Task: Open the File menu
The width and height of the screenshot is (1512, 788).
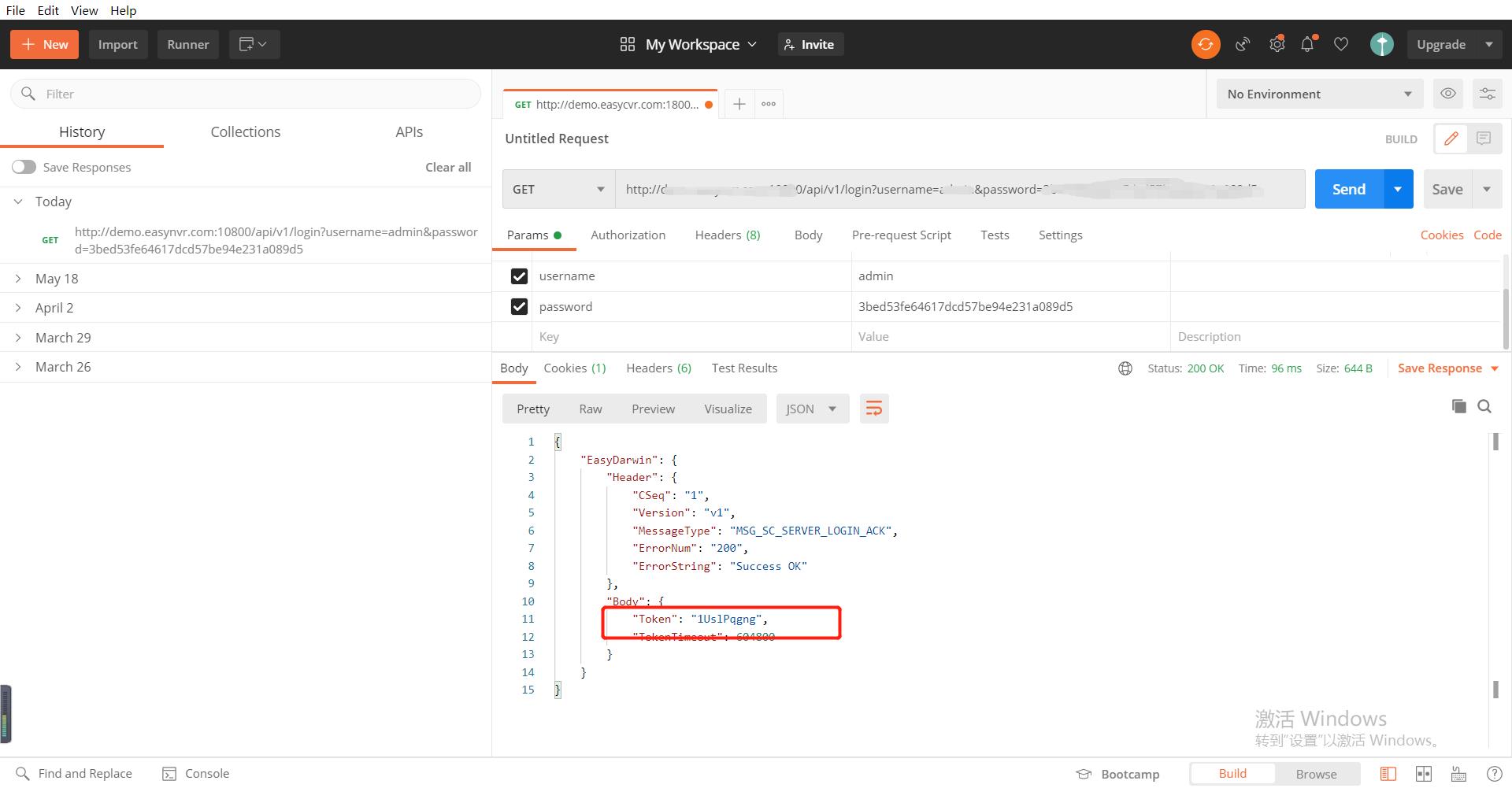Action: [x=15, y=10]
